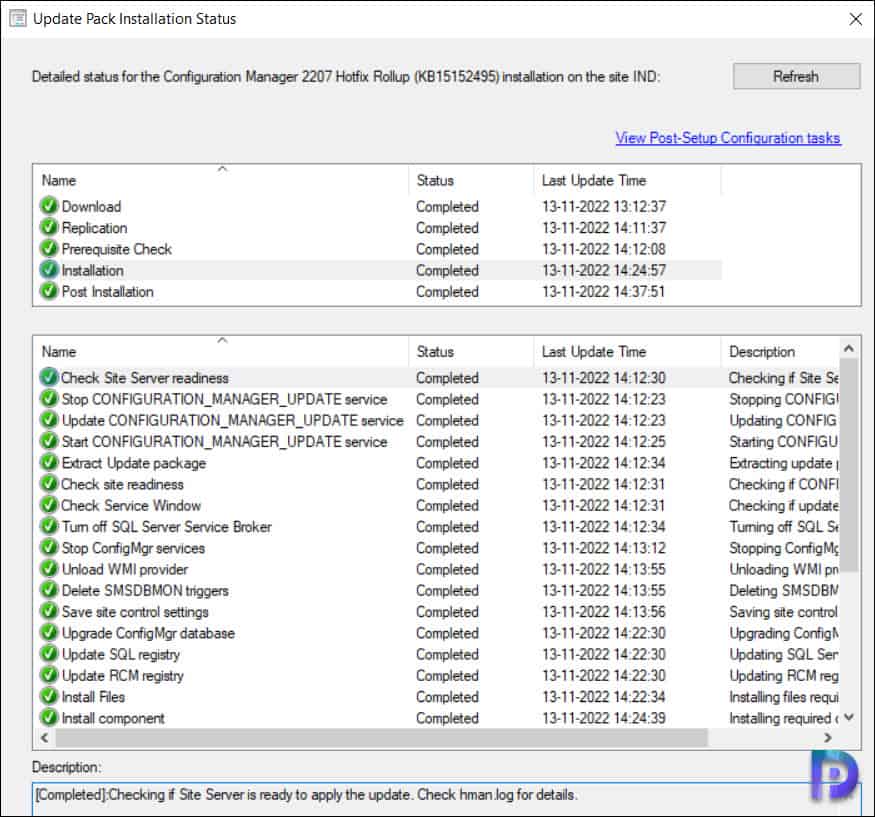Click the scroll left arrow of lower list

point(45,737)
